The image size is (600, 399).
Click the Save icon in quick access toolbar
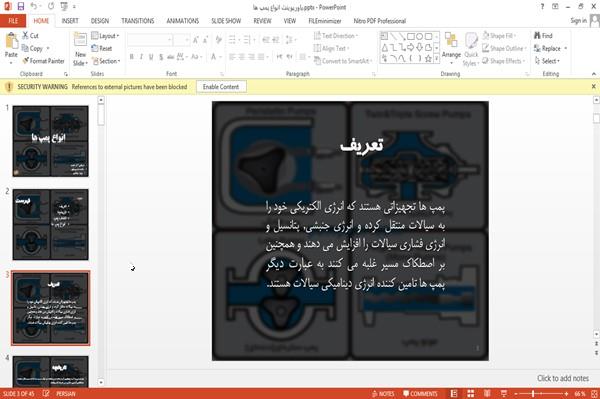(21, 7)
